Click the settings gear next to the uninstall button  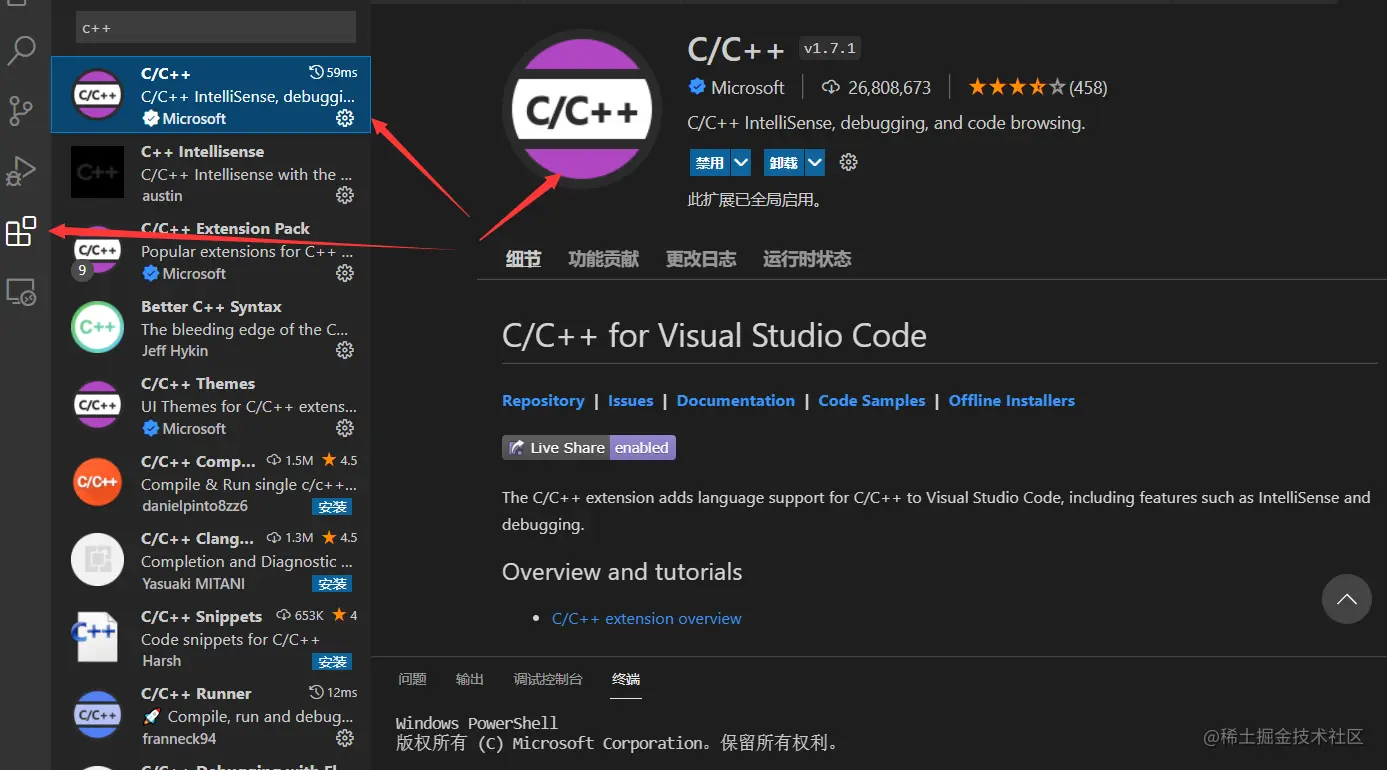[848, 161]
